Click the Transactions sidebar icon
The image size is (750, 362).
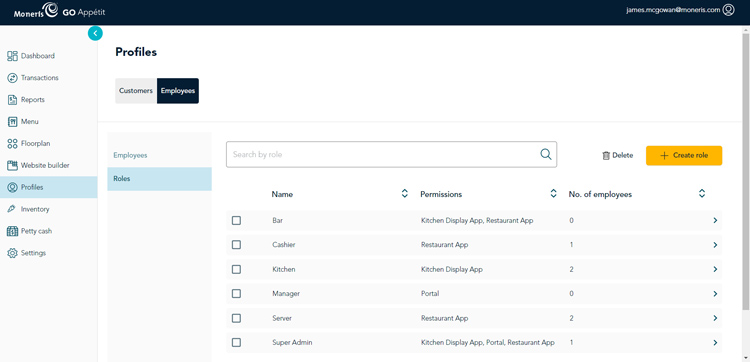12,78
